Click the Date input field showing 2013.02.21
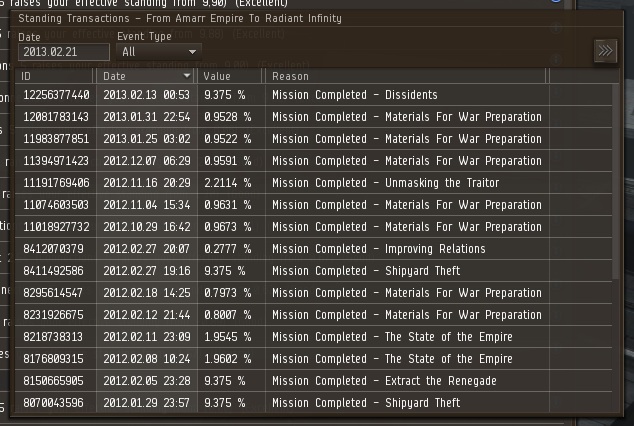This screenshot has height=426, width=634. tap(63, 52)
